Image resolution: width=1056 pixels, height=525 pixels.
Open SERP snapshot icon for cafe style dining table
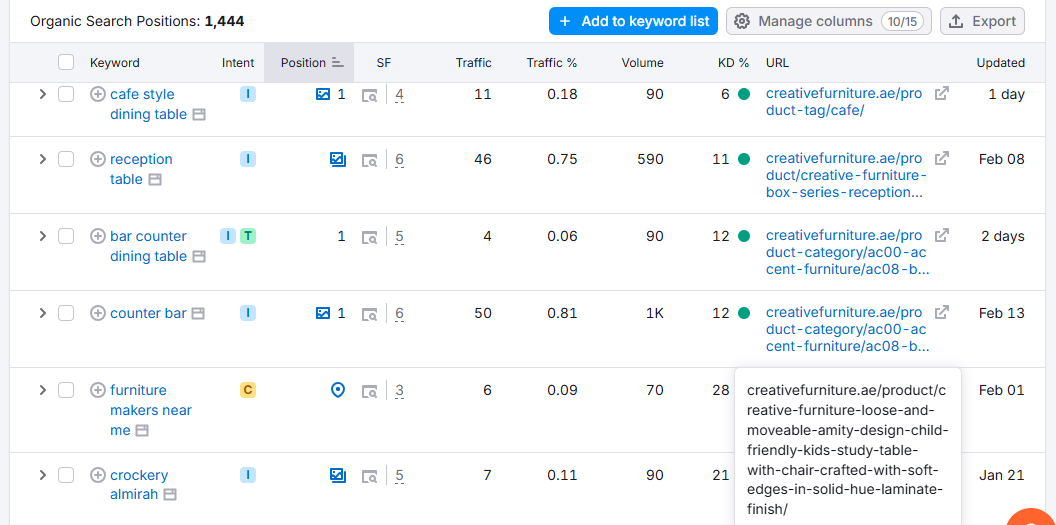pyautogui.click(x=199, y=115)
